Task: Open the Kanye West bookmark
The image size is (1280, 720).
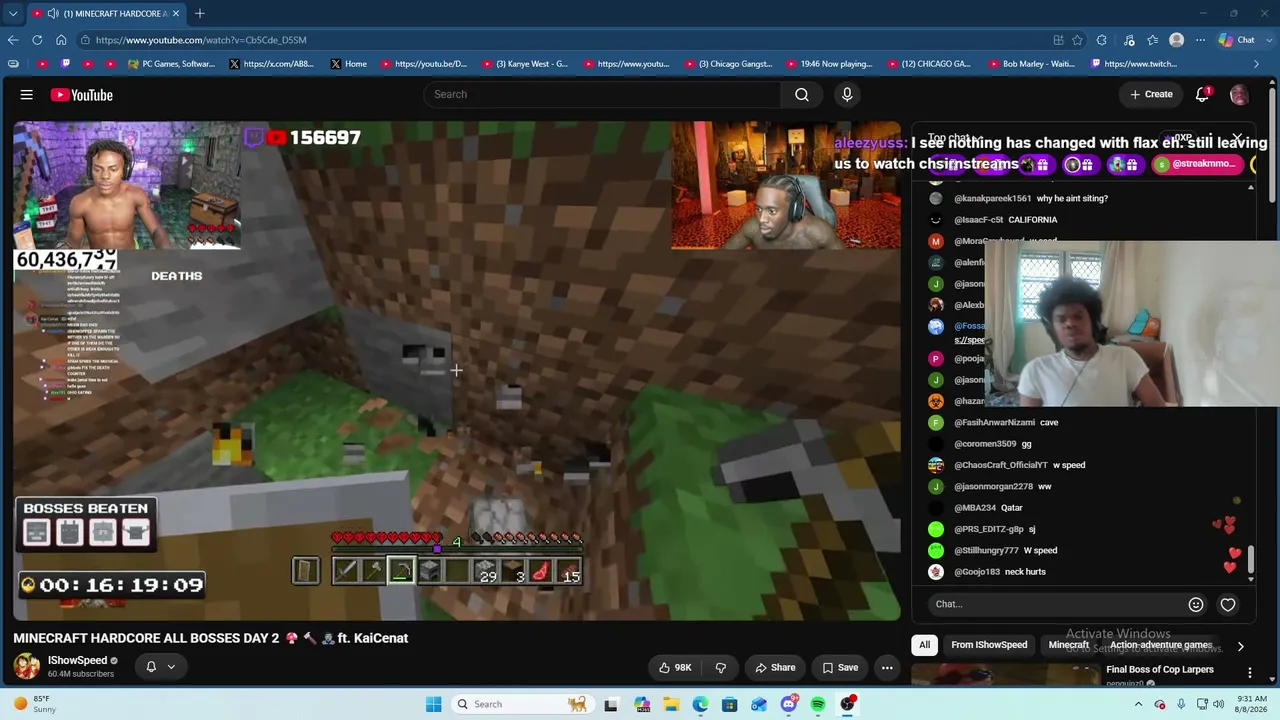Action: (x=525, y=64)
